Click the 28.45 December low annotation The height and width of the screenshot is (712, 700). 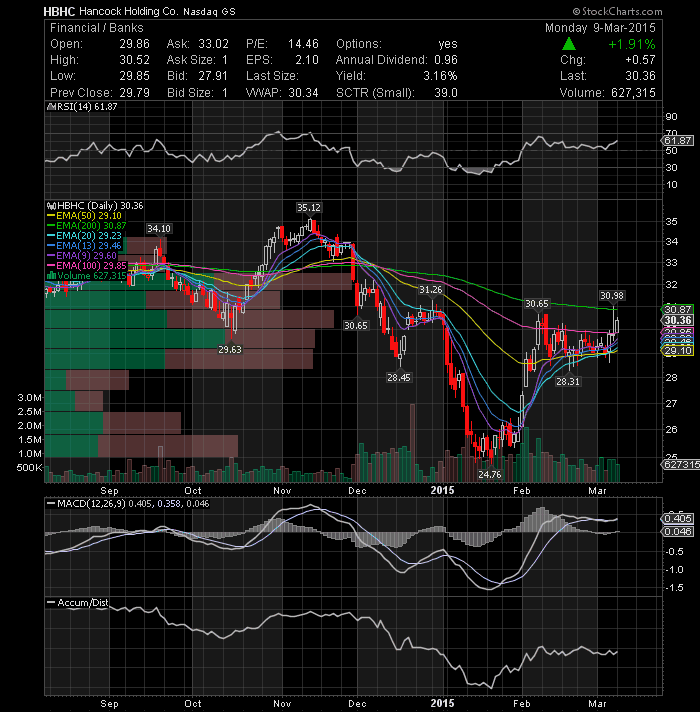coord(399,377)
